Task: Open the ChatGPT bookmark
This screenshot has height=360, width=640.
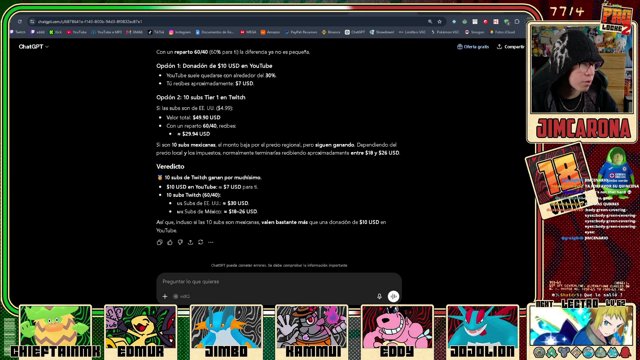Action: tap(355, 32)
